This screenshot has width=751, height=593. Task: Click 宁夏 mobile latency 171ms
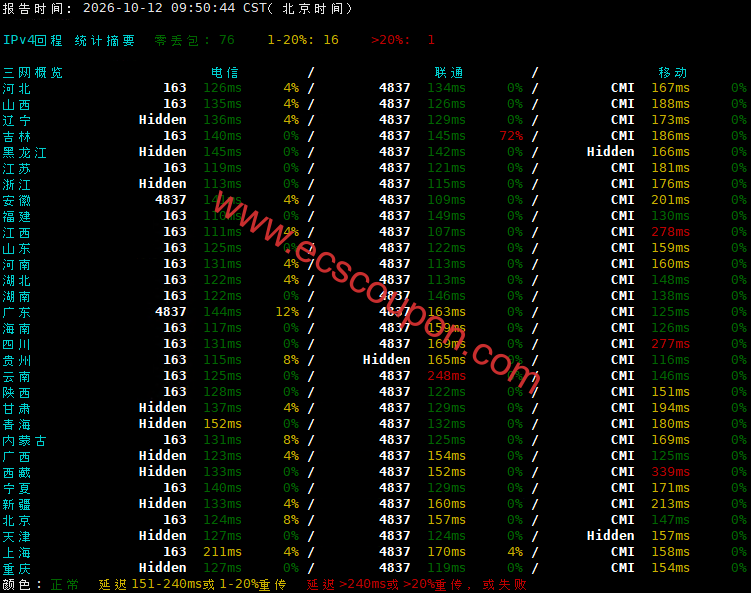pyautogui.click(x=670, y=488)
